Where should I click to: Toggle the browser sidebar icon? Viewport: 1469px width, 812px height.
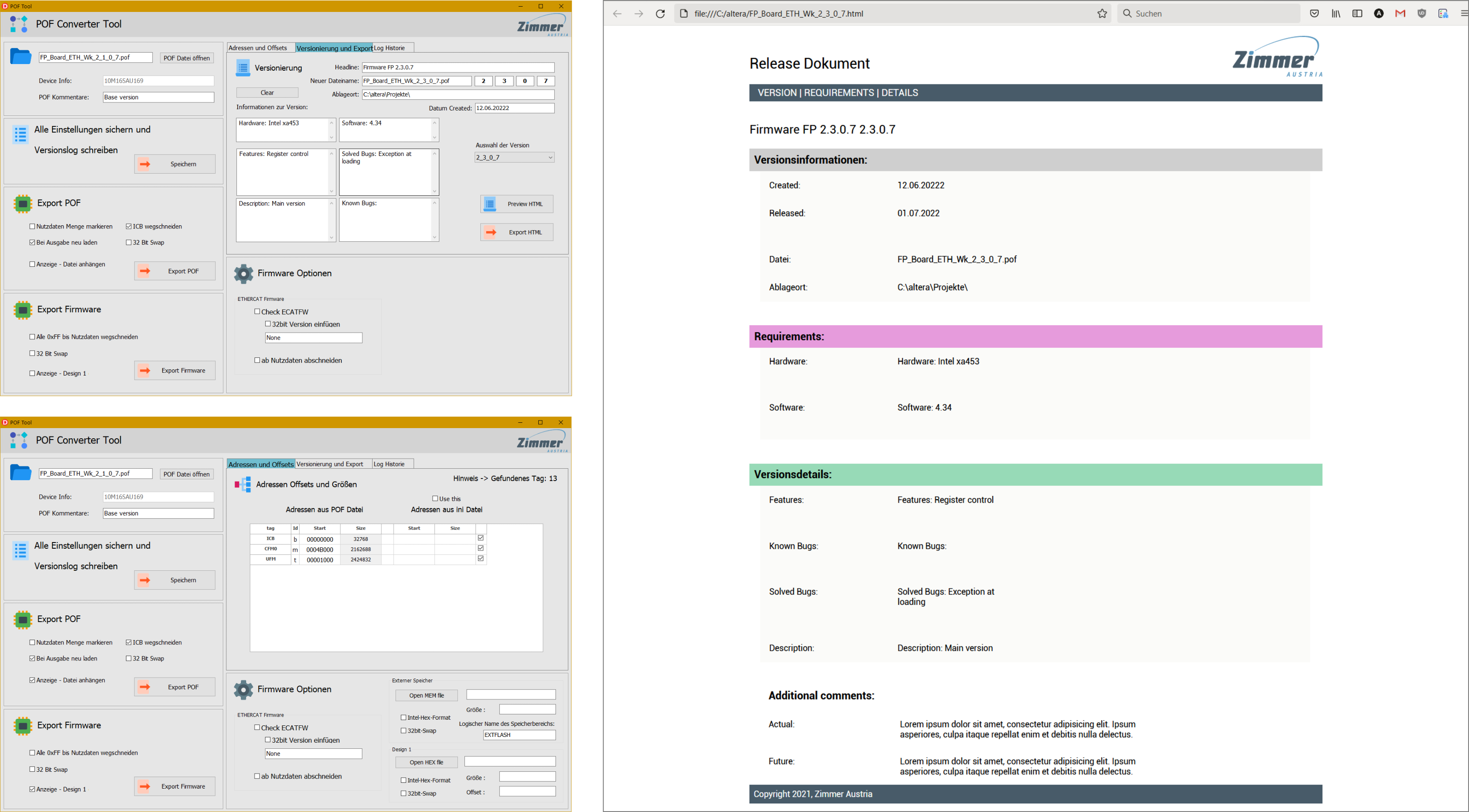pos(1357,14)
